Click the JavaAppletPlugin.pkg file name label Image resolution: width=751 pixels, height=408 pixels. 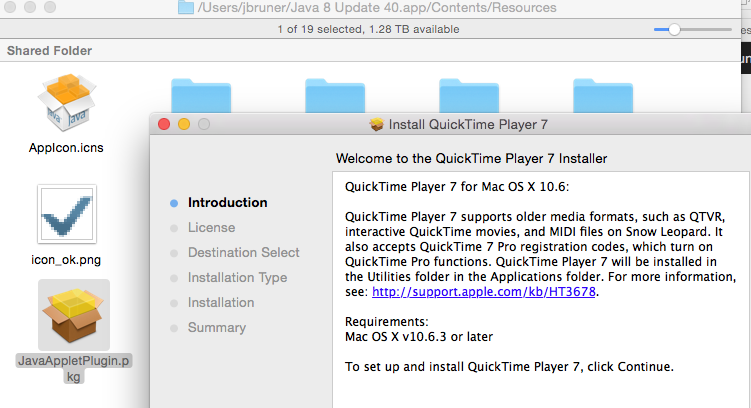[x=73, y=368]
